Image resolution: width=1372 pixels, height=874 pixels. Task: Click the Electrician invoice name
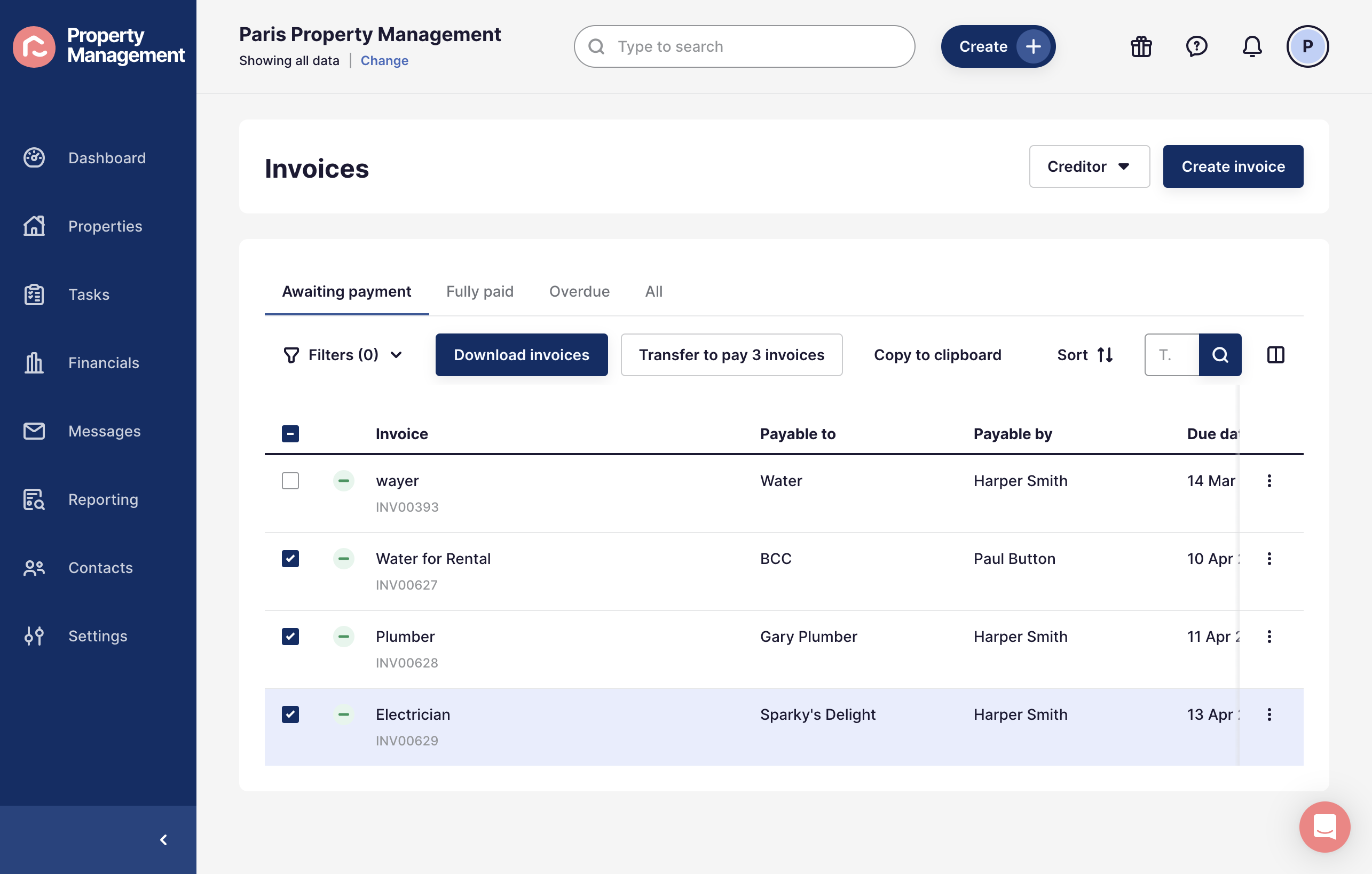(413, 714)
